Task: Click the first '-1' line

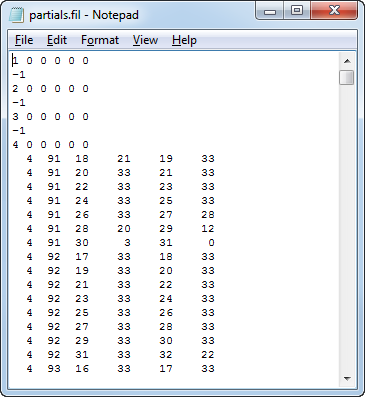Action: tap(19, 75)
